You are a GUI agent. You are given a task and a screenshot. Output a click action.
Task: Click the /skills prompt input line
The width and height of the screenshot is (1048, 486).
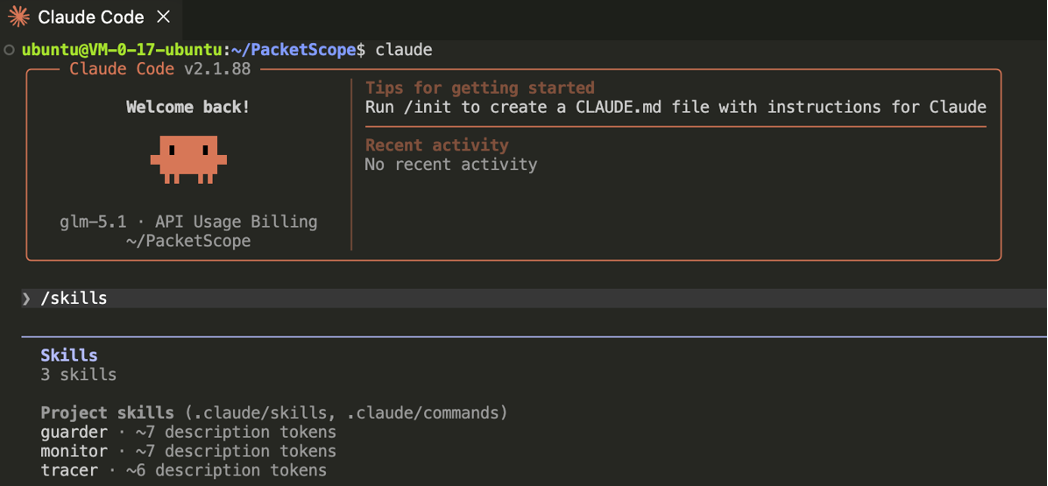point(534,298)
